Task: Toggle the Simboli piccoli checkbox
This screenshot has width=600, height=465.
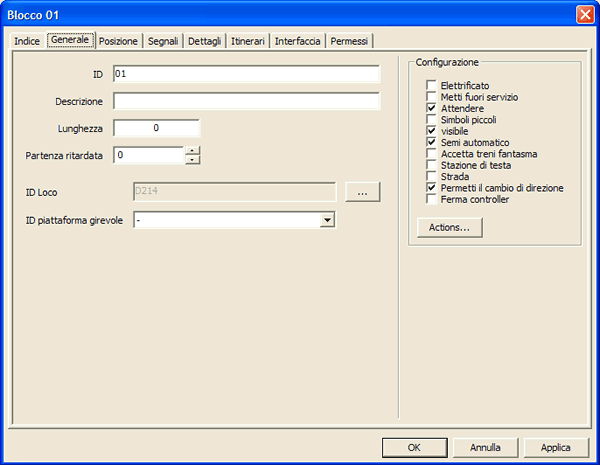Action: pos(432,119)
